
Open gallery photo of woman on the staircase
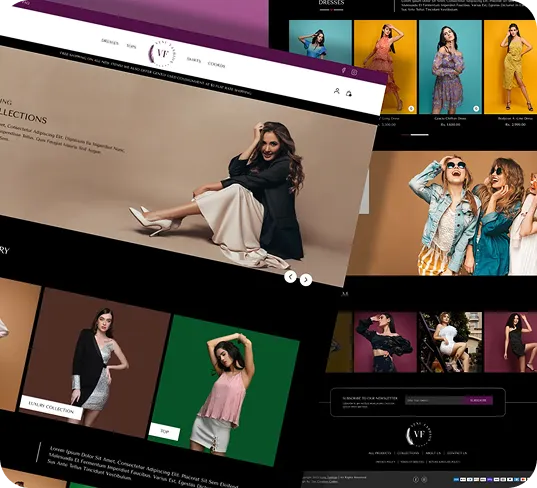tap(450, 342)
